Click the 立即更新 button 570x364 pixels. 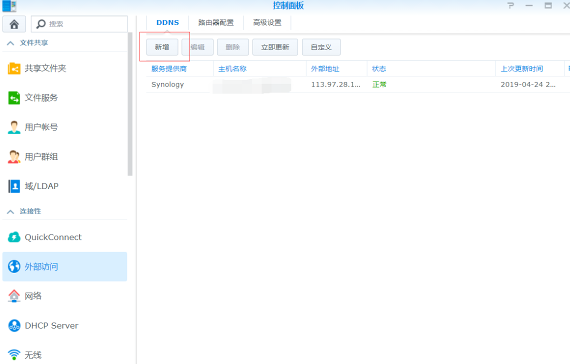tap(275, 47)
